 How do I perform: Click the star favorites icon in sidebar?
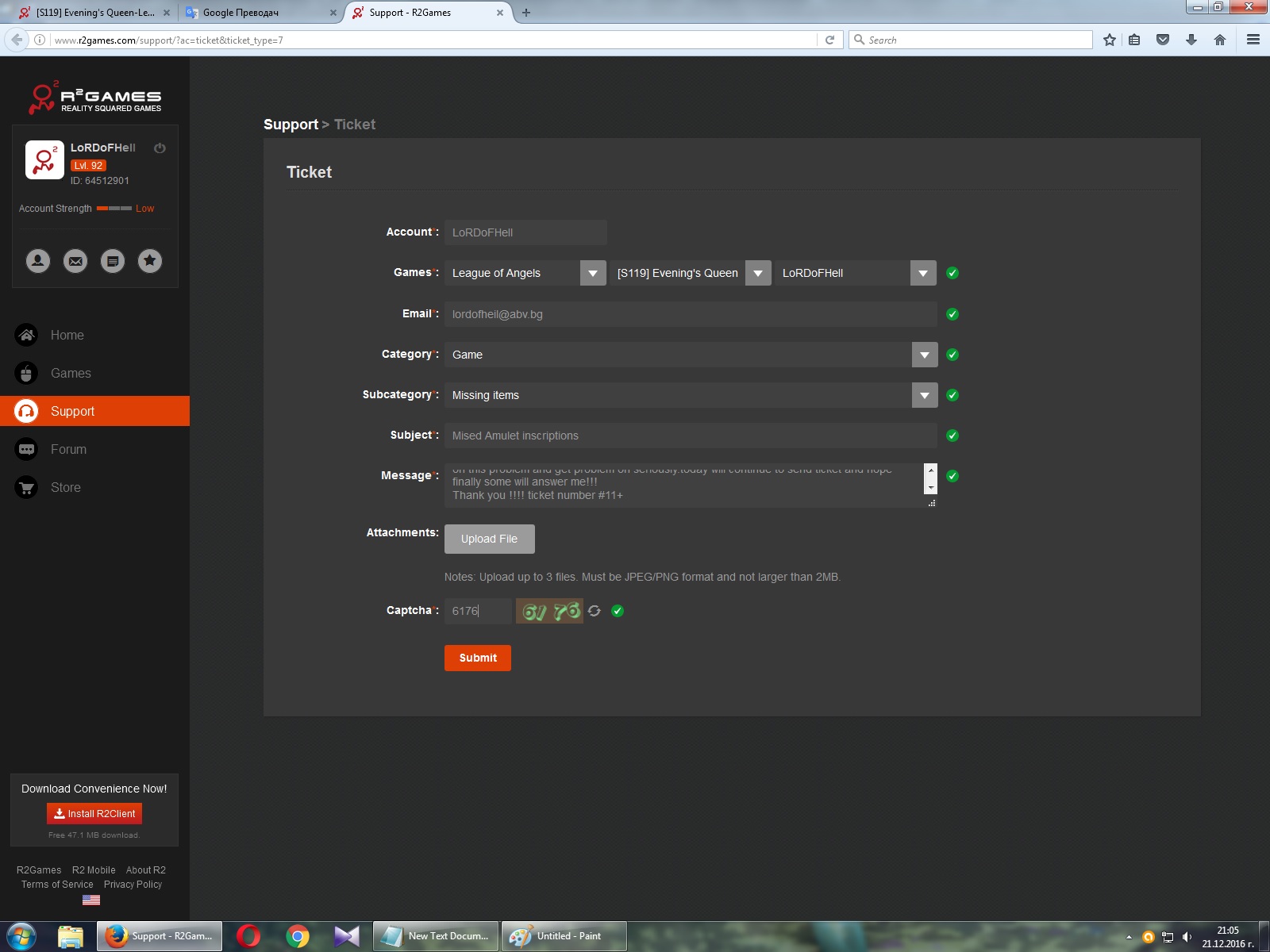tap(150, 261)
